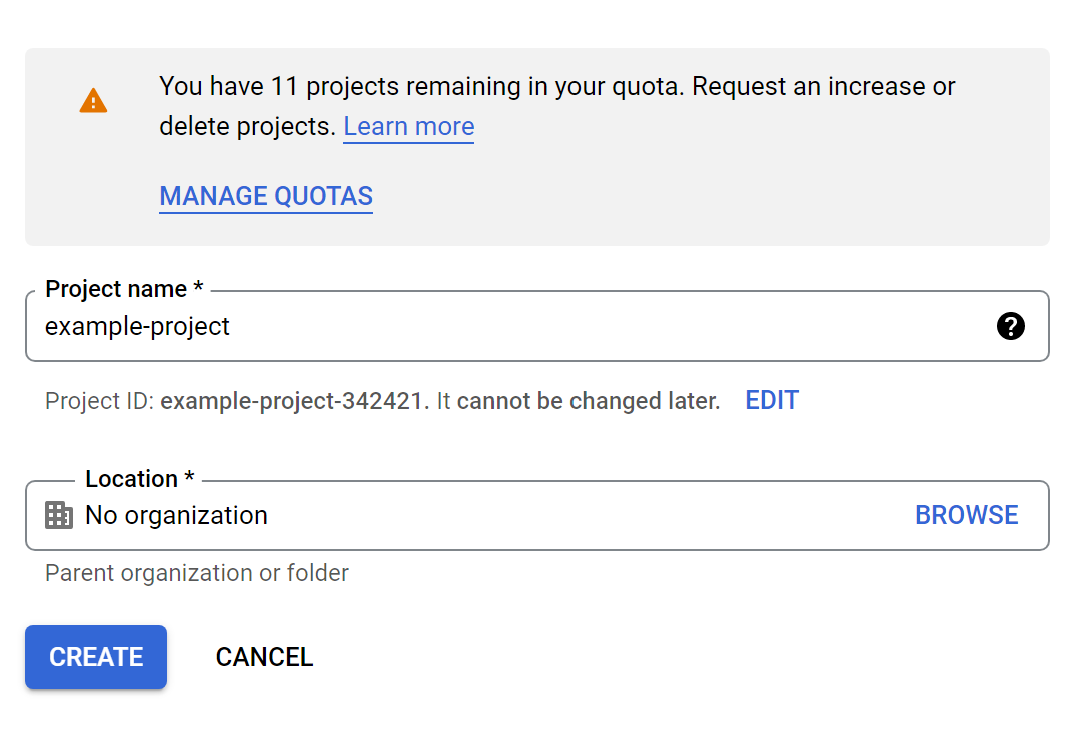Cancel project creation
This screenshot has width=1078, height=748.
click(x=264, y=657)
